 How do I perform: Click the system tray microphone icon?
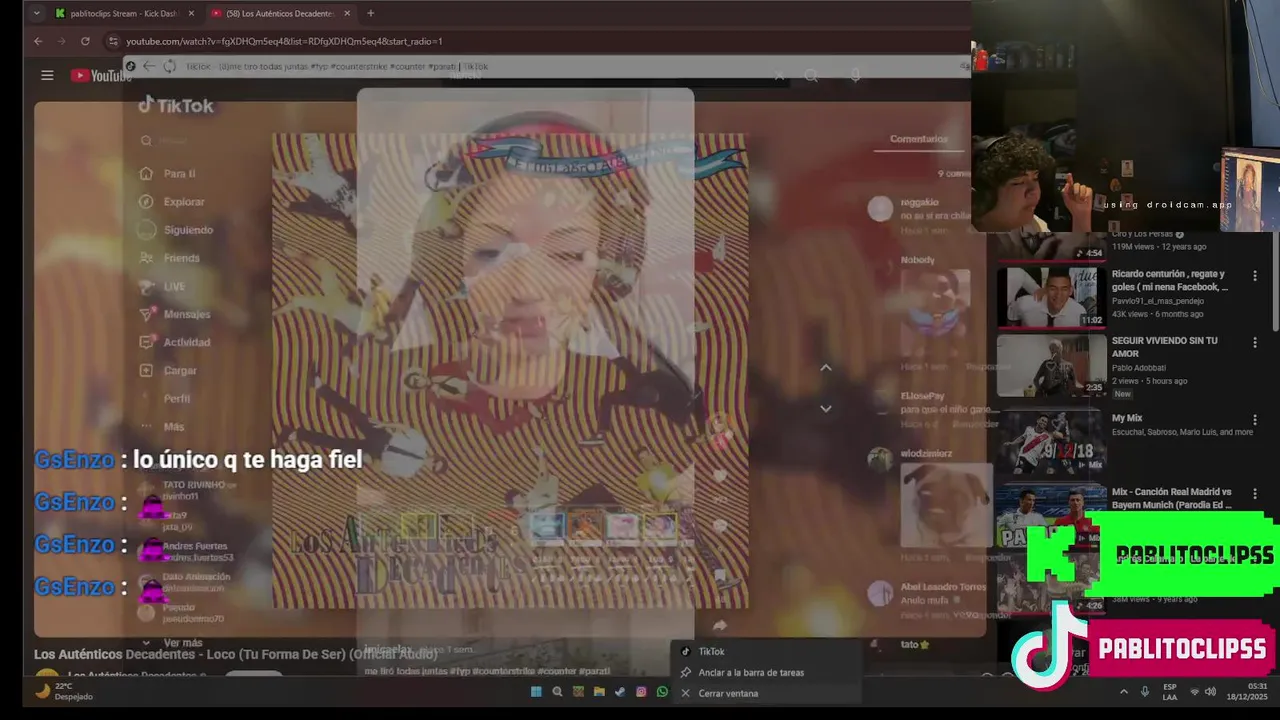click(x=1145, y=692)
